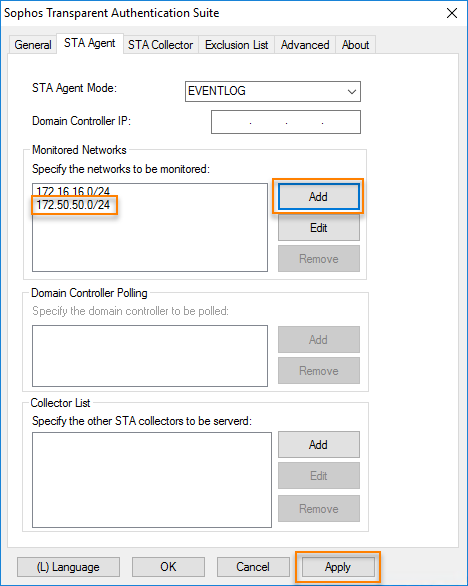Go to the Exclusion List tab
This screenshot has height=586, width=468.
(x=237, y=45)
